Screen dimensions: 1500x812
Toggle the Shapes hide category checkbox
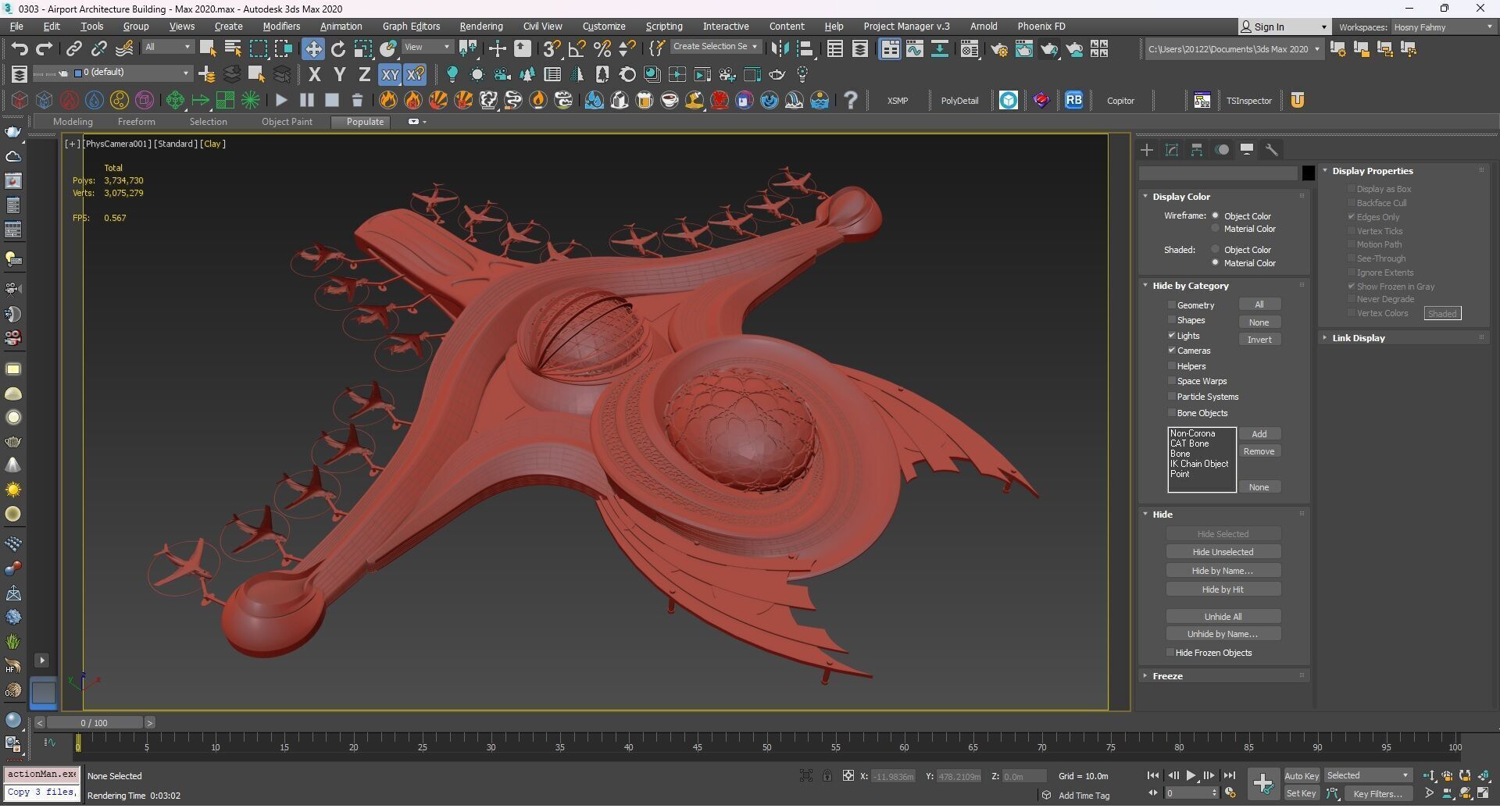click(1171, 320)
